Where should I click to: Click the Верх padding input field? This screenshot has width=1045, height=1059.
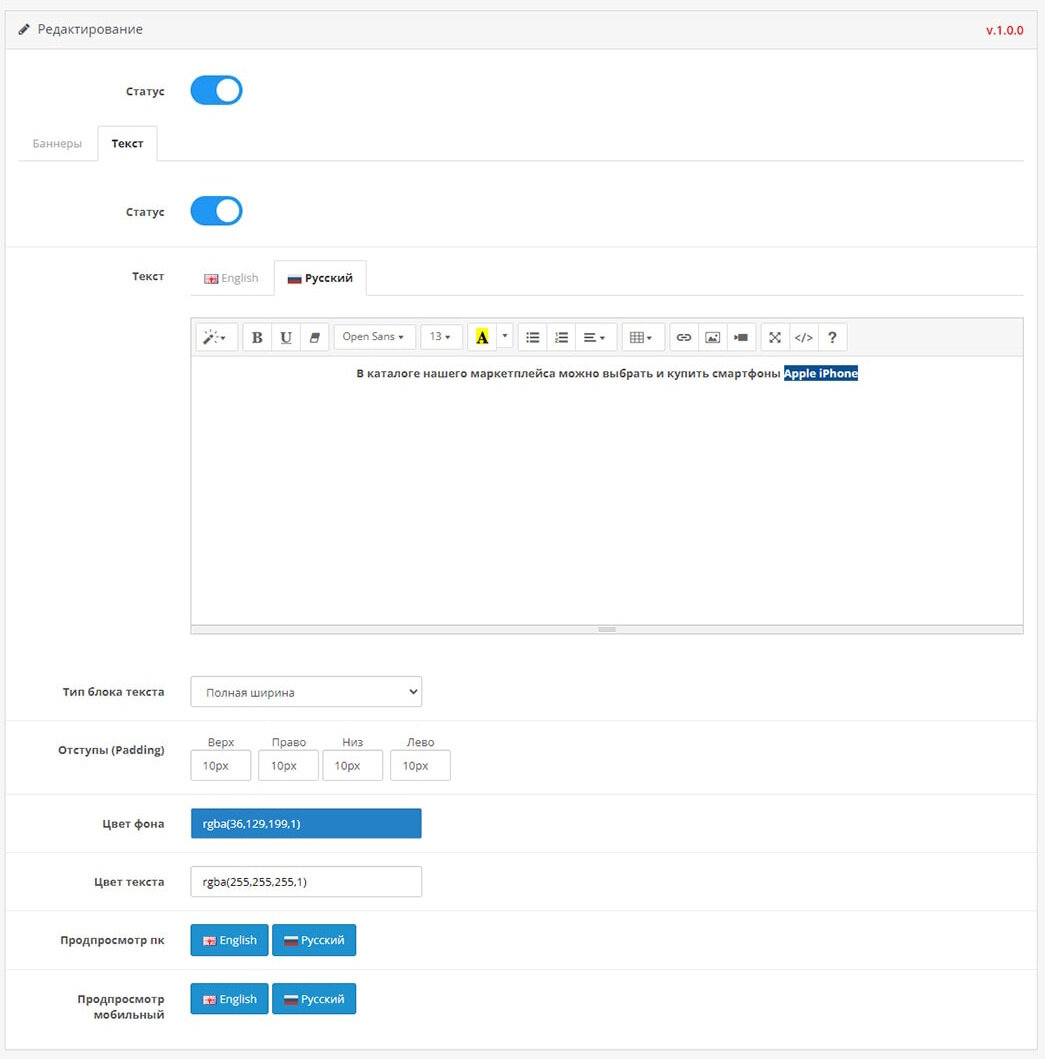click(x=221, y=766)
